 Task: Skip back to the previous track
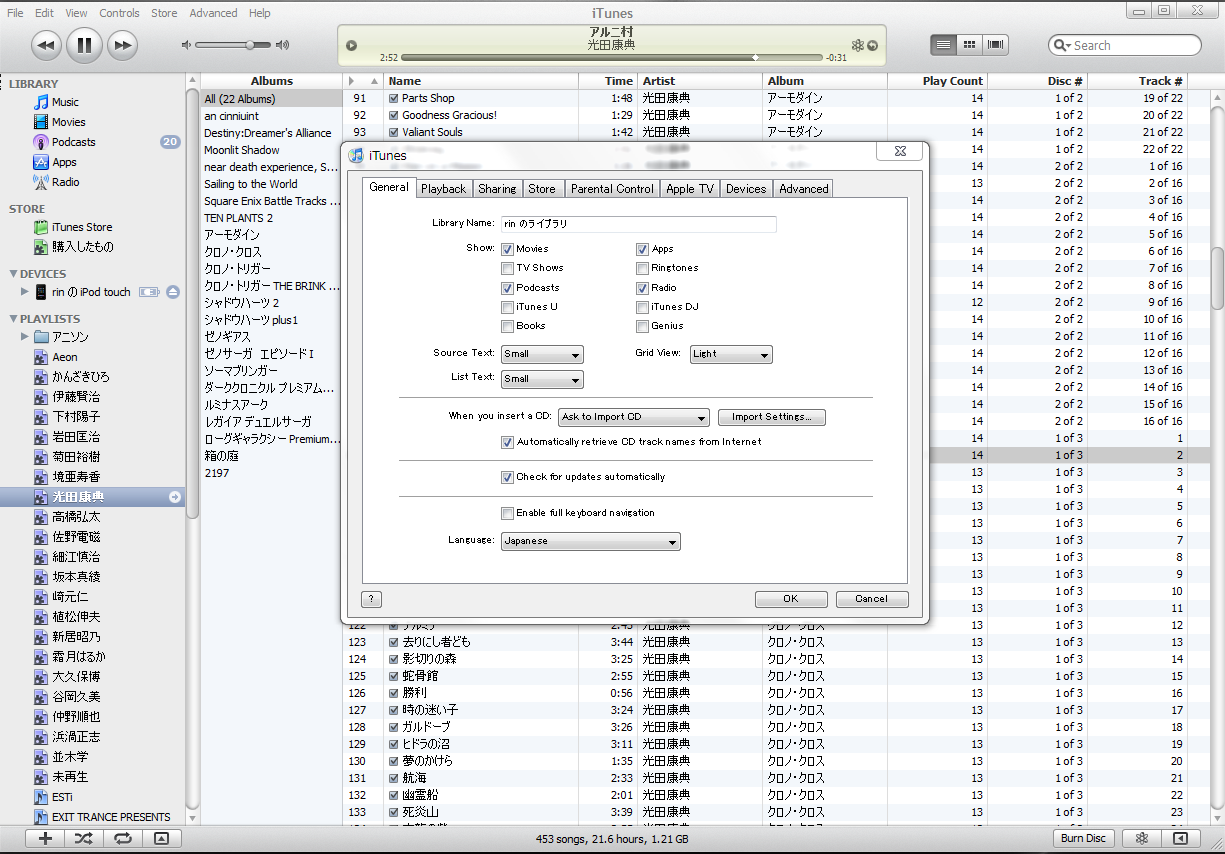coord(46,45)
